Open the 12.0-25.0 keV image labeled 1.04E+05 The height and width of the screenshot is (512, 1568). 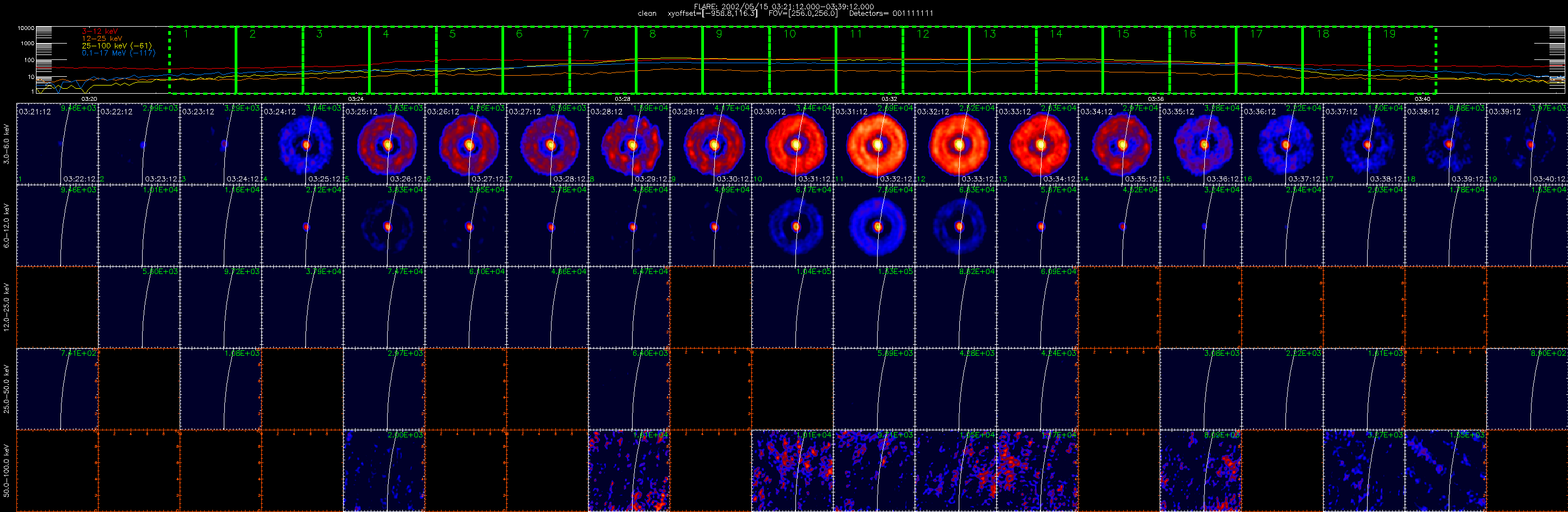coord(793,307)
